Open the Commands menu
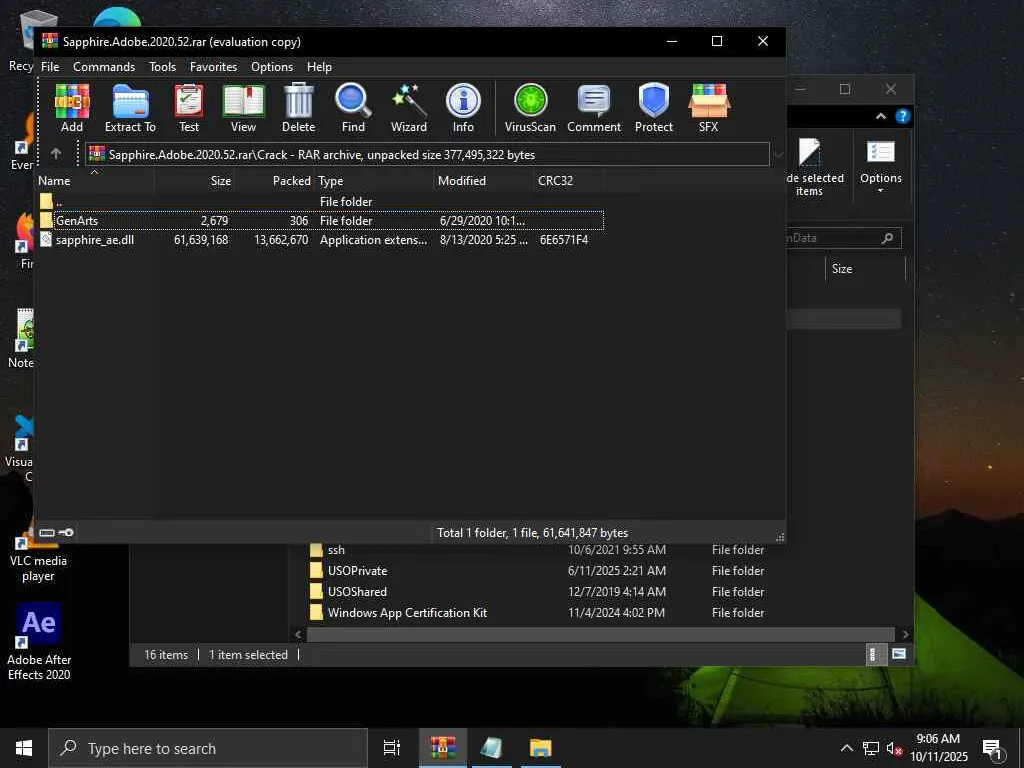This screenshot has width=1024, height=768. [x=104, y=67]
